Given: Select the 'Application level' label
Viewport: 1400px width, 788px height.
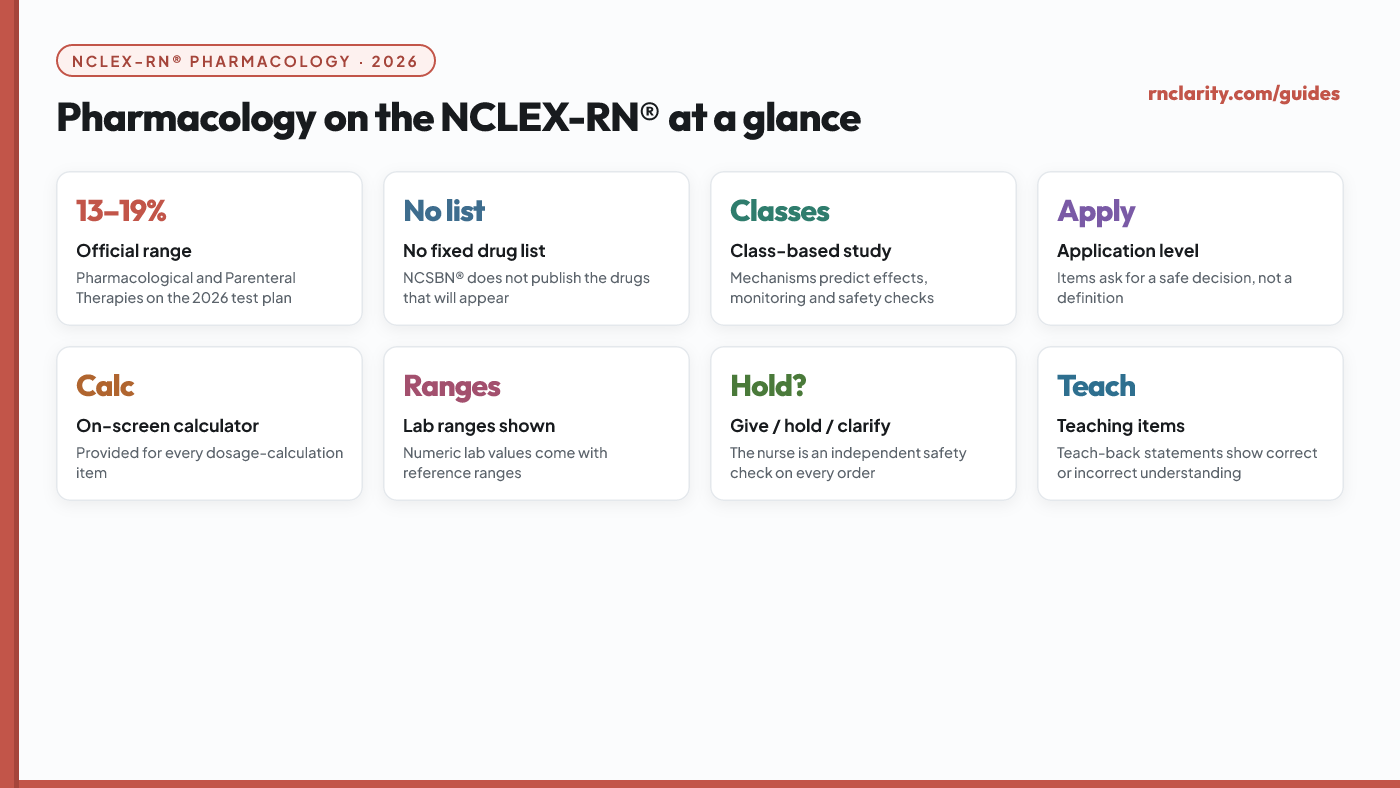Looking at the screenshot, I should (x=1128, y=251).
